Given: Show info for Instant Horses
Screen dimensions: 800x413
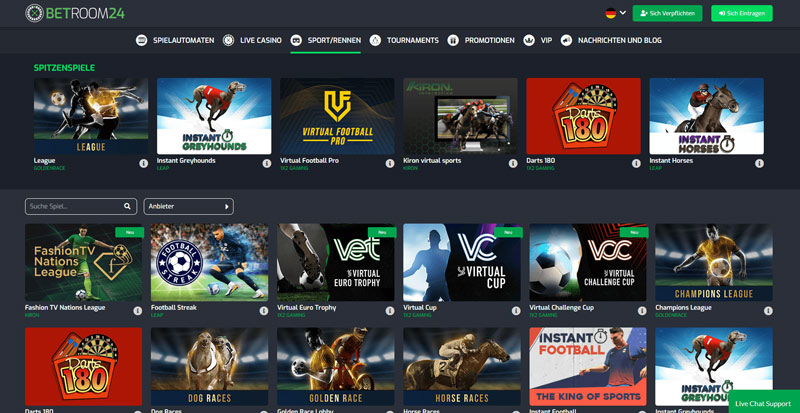Looking at the screenshot, I should 759,163.
